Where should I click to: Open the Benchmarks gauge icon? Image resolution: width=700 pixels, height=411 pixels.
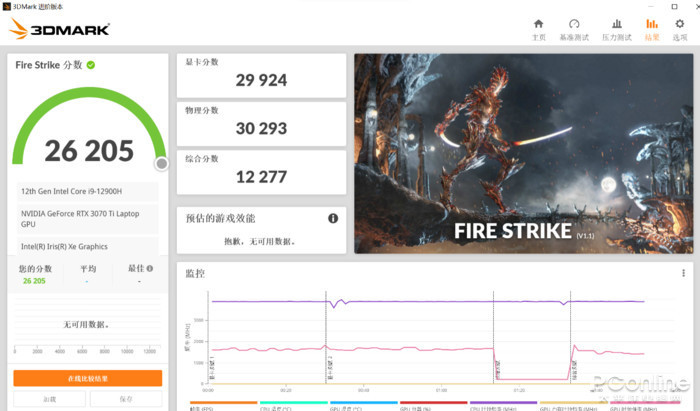574,24
